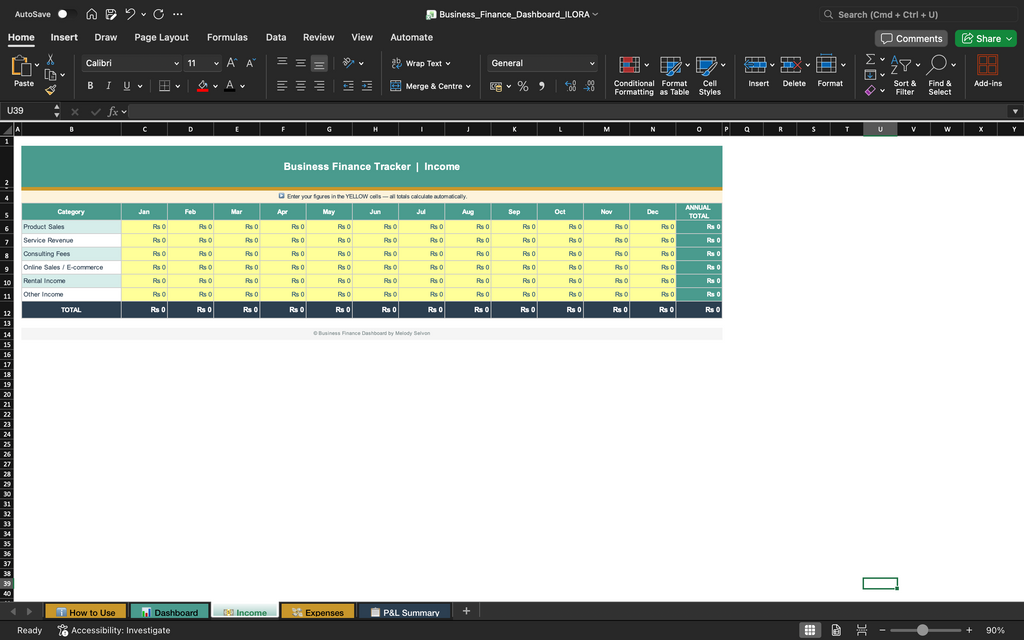Screen dimensions: 1024x640
Task: Apply Comma Style format
Action: pyautogui.click(x=541, y=86)
